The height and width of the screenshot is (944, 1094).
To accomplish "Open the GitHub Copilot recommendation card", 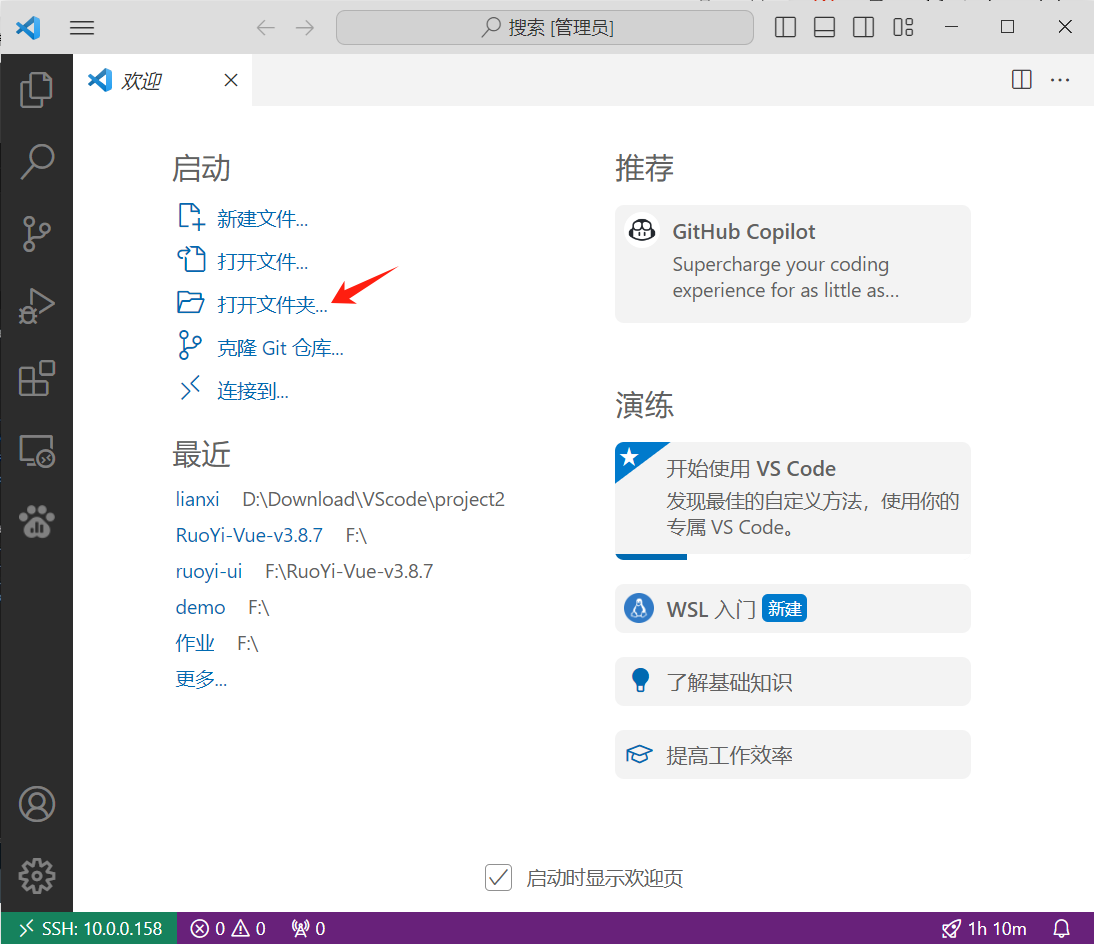I will click(793, 264).
